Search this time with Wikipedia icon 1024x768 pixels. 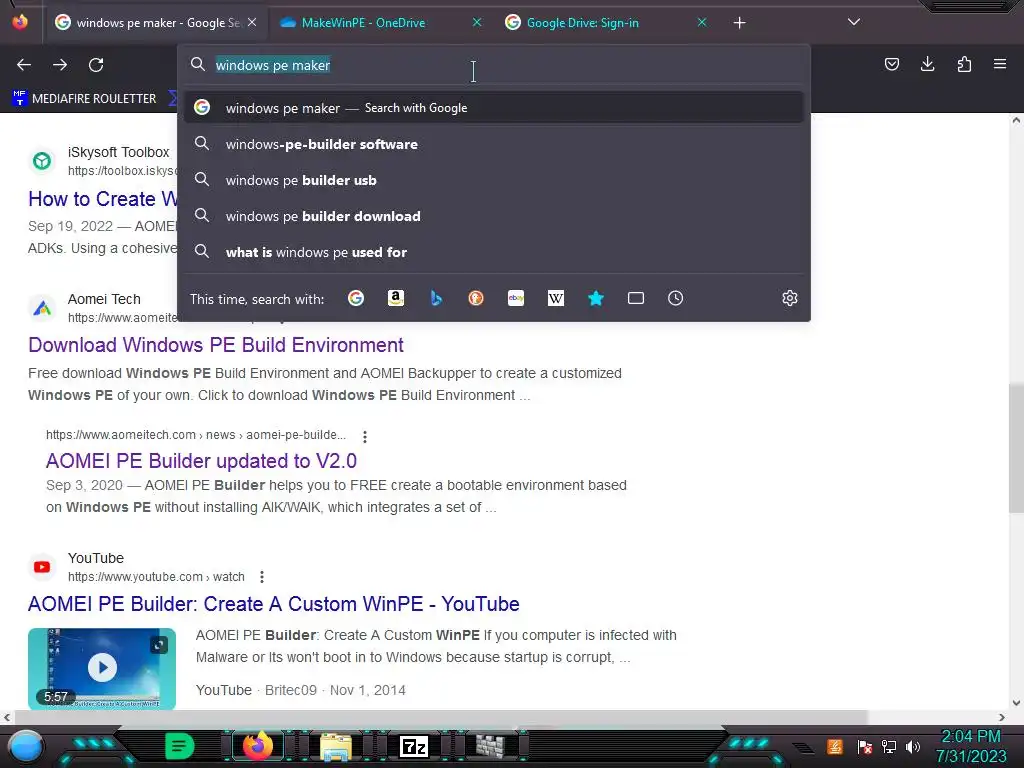click(x=556, y=298)
